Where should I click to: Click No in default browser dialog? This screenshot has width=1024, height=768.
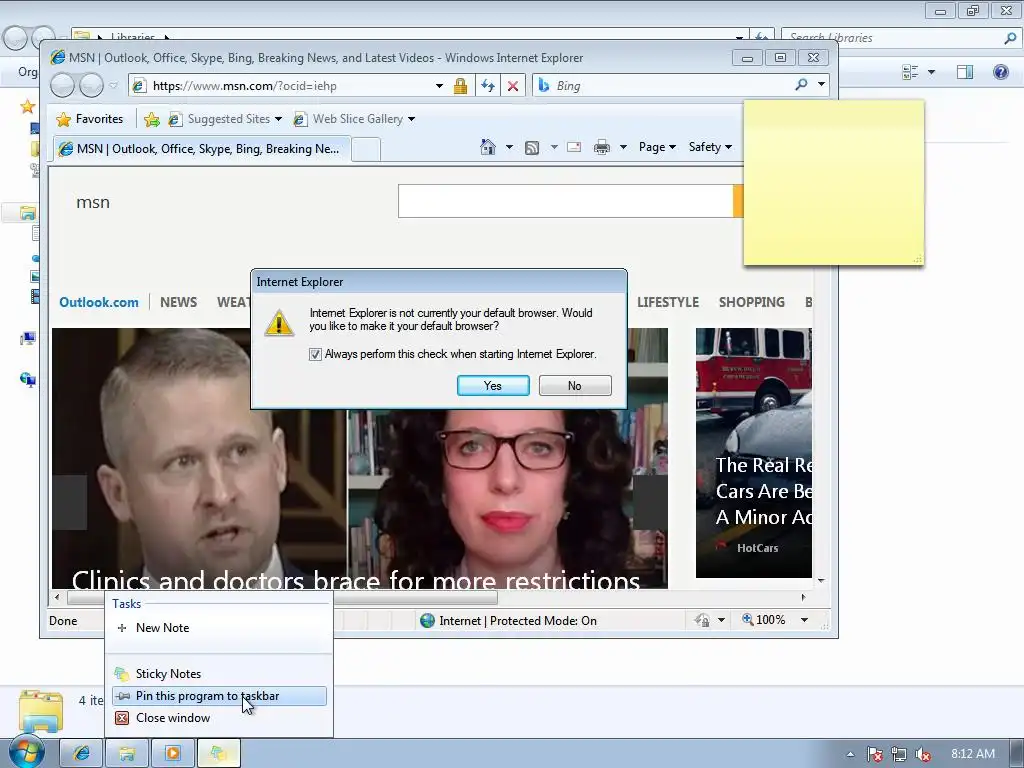pyautogui.click(x=575, y=386)
